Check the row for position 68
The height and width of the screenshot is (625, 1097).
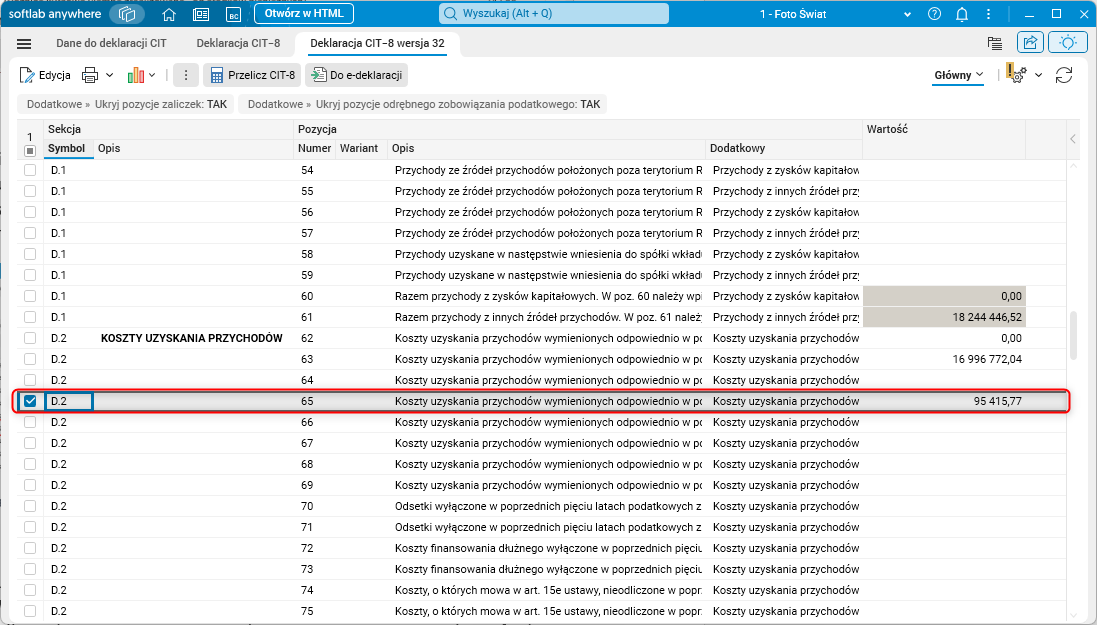pyautogui.click(x=30, y=464)
